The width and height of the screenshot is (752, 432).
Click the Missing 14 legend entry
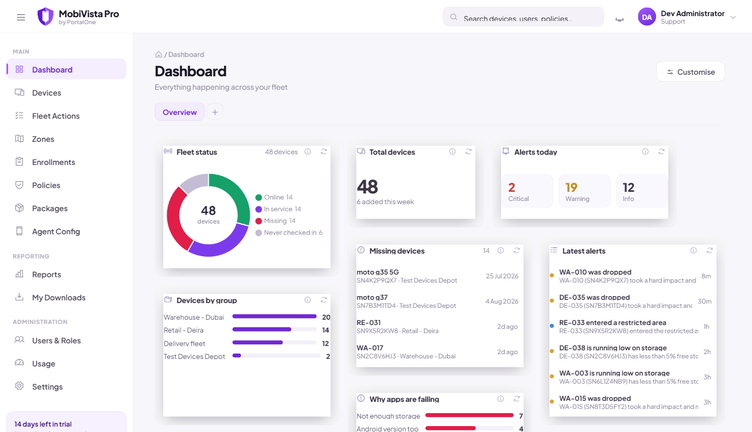tap(275, 221)
